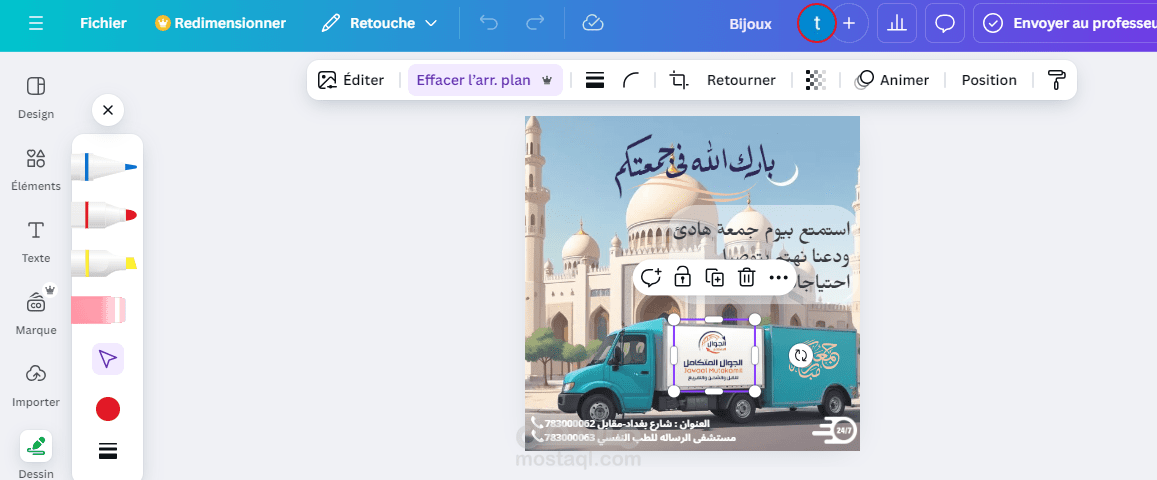Click Redimensionner with crown icon

click(x=221, y=24)
